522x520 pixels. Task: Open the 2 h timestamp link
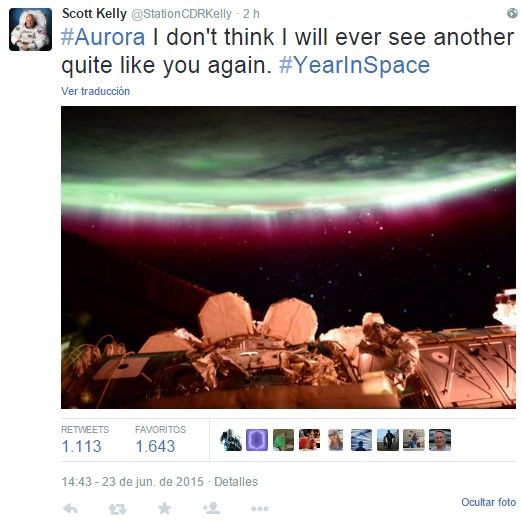tap(251, 14)
